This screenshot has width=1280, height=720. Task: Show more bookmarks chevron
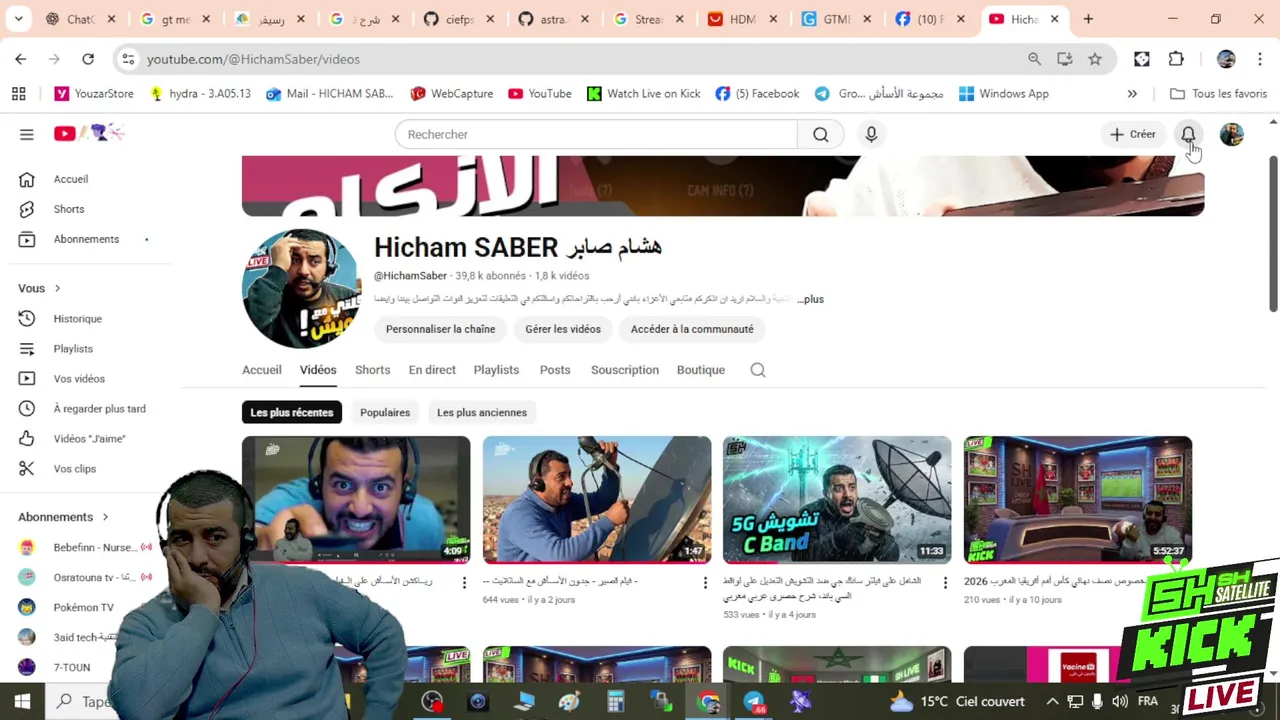coord(1132,93)
